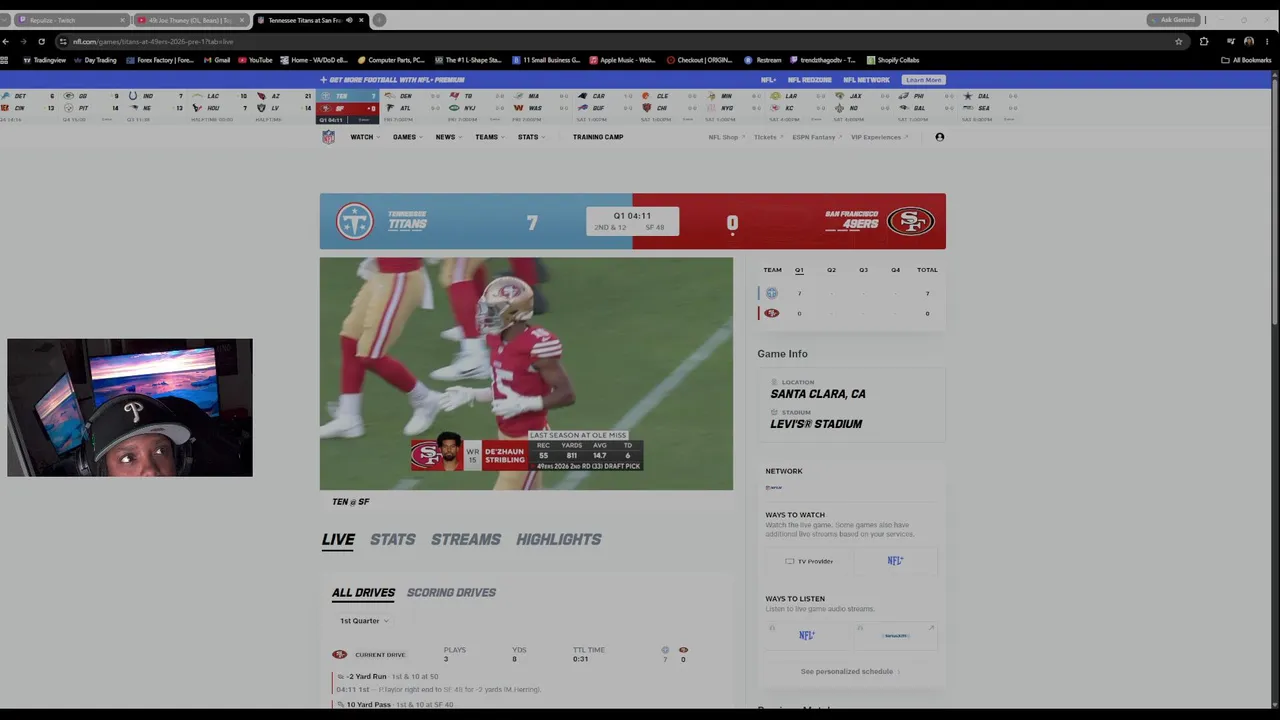Viewport: 1280px width, 720px height.
Task: Switch to the Repullze Twitch browser tab
Action: 72,20
